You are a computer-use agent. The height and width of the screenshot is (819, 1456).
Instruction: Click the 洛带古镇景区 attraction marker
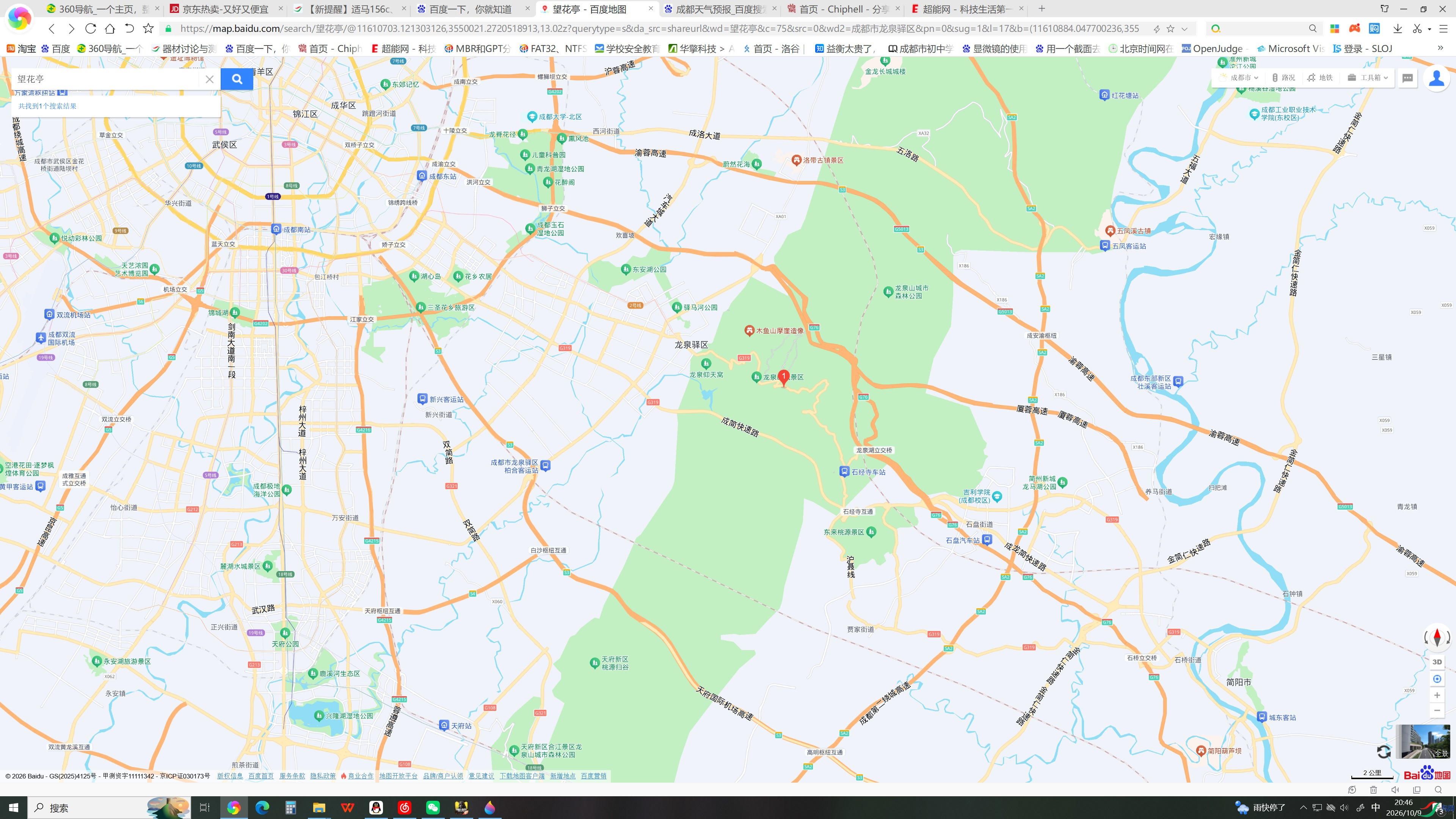[x=796, y=160]
